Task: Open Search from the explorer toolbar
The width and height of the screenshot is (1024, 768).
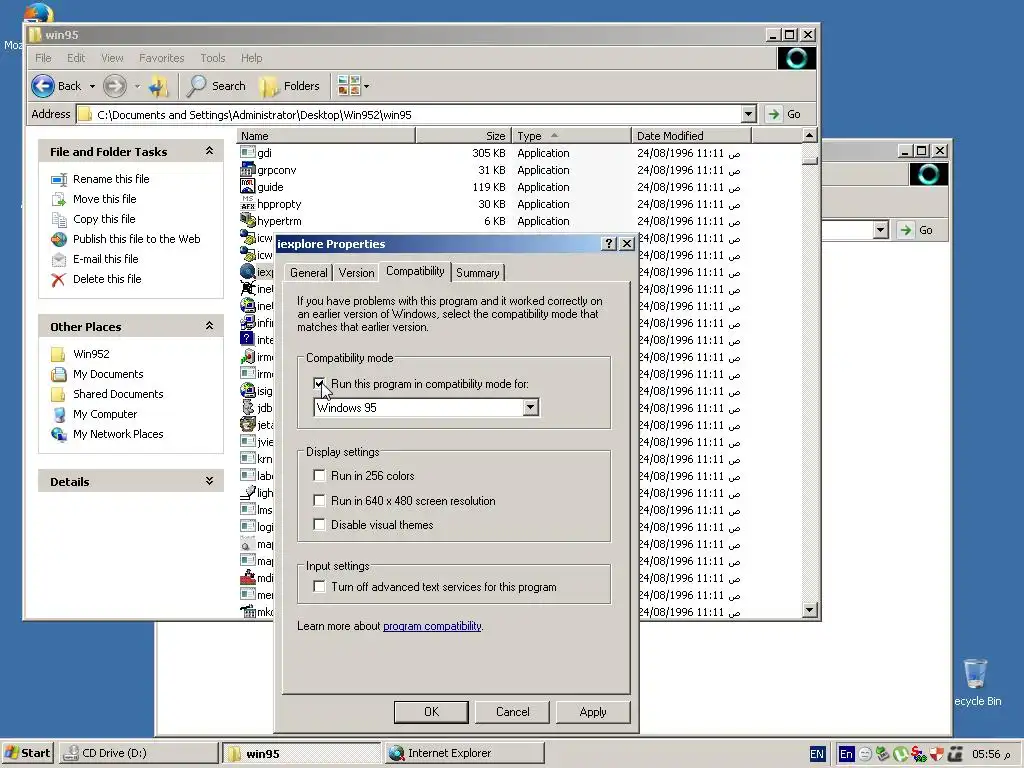Action: (216, 86)
